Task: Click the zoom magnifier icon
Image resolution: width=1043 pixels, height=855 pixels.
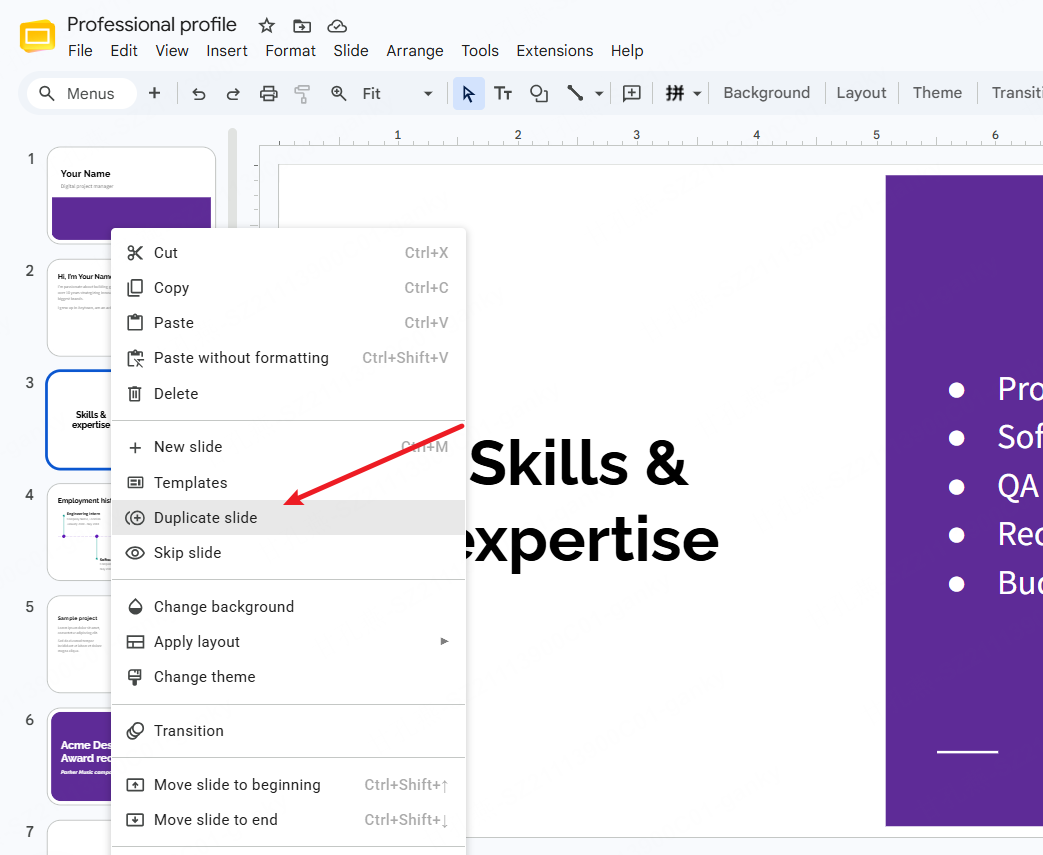Action: 339,94
